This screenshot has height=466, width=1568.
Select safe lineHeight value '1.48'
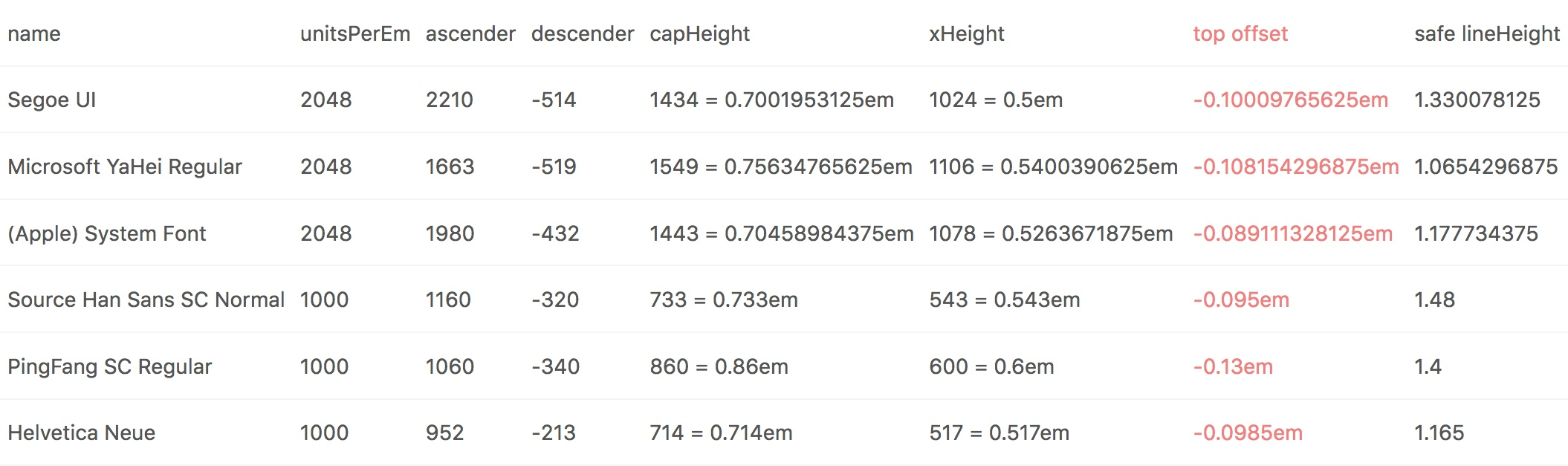coord(1434,300)
